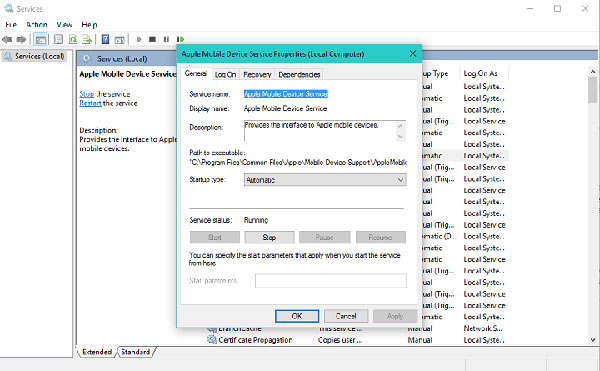Stop the service with toolbar stop icon
Screen dimensions: 600x371
pyautogui.click(x=152, y=39)
